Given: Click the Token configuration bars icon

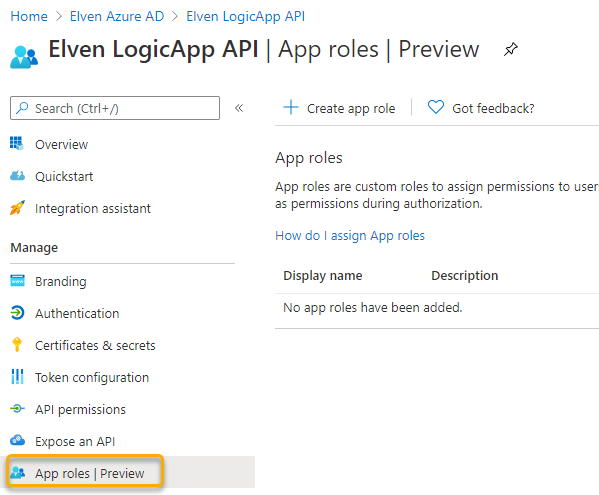Looking at the screenshot, I should pos(17,377).
